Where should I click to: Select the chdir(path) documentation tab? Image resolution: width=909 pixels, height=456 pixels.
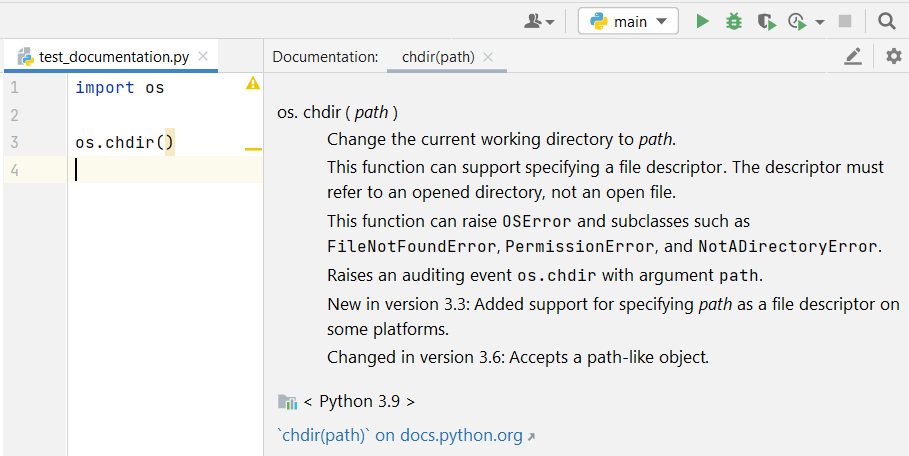tap(438, 57)
